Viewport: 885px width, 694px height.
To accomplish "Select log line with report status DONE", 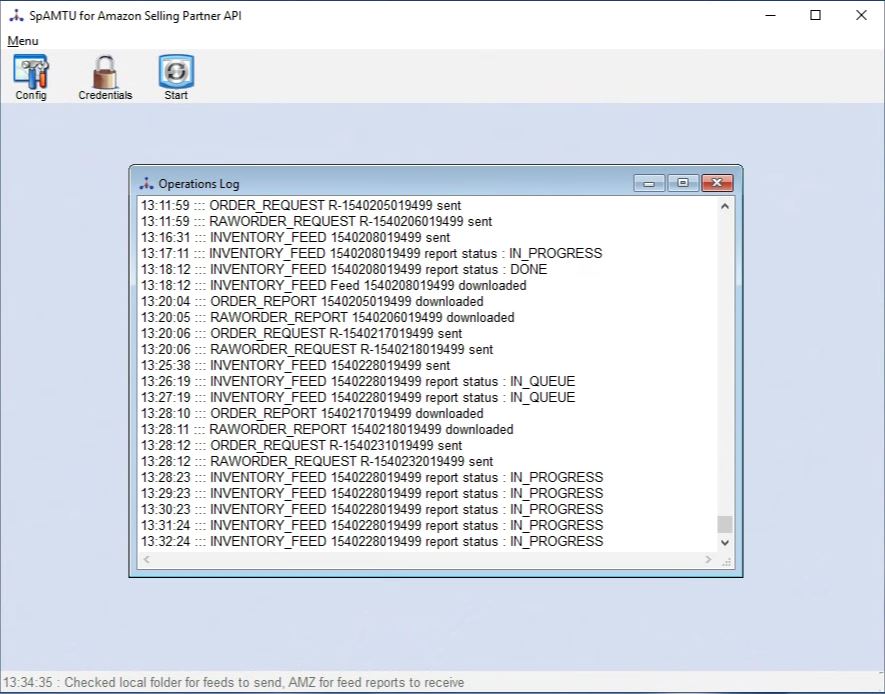I will pyautogui.click(x=344, y=269).
